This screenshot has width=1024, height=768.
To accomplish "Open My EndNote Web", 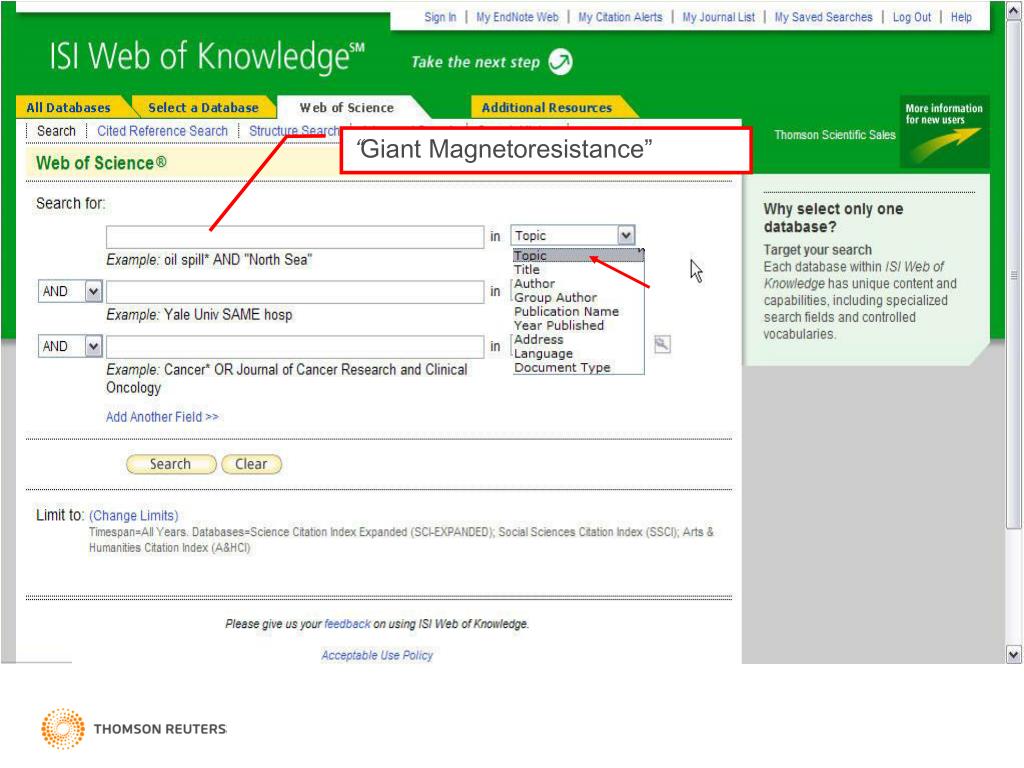I will pyautogui.click(x=517, y=17).
